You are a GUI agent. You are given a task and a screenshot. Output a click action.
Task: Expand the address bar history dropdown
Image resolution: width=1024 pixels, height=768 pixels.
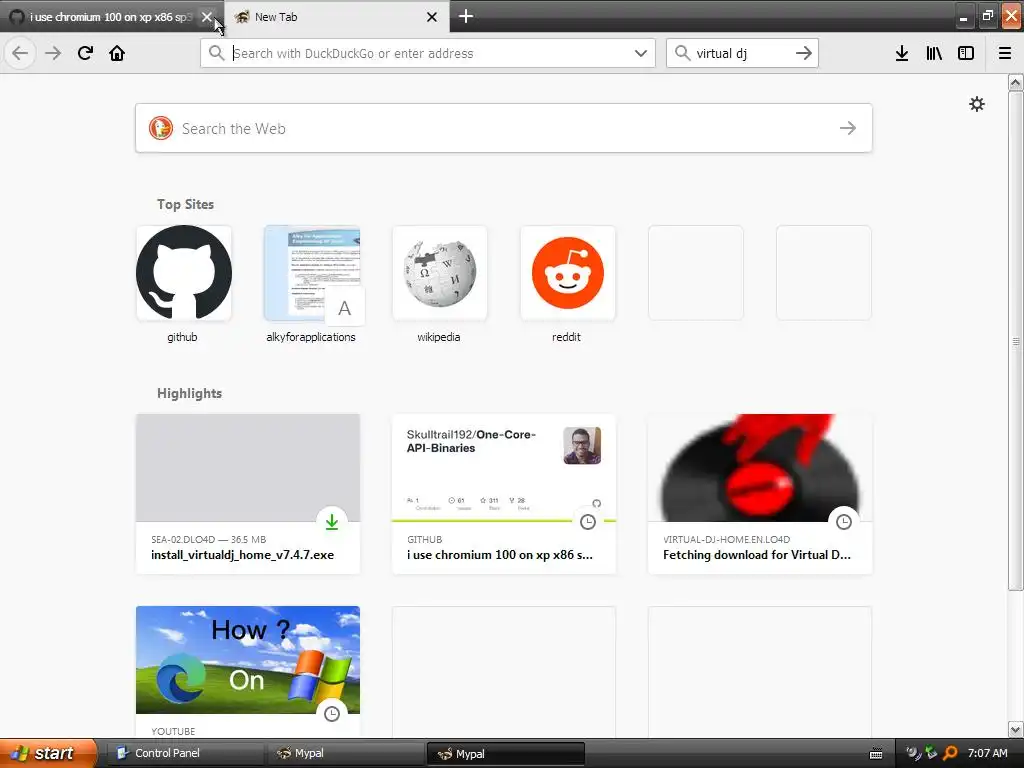click(641, 53)
